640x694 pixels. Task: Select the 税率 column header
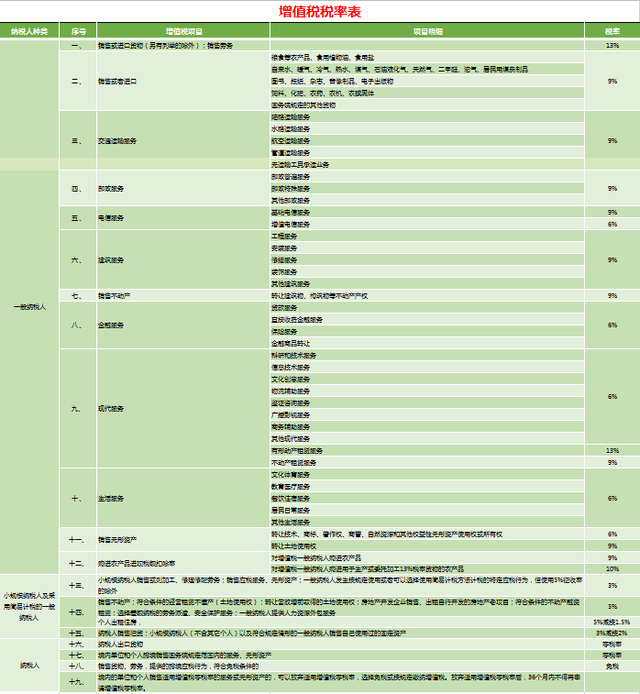click(613, 31)
